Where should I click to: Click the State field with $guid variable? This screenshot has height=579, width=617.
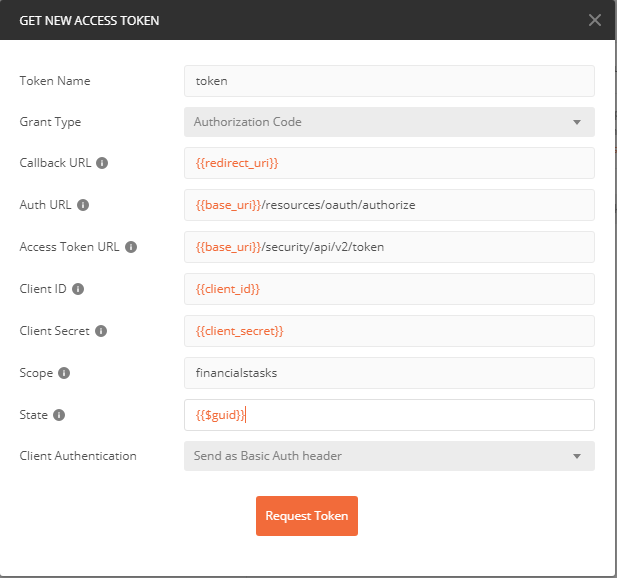tap(389, 415)
